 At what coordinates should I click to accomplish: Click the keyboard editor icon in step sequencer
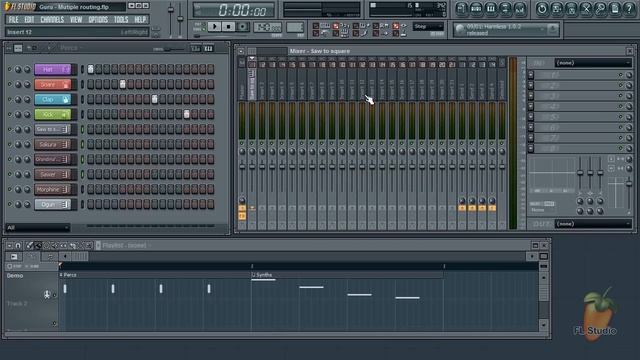coord(208,49)
